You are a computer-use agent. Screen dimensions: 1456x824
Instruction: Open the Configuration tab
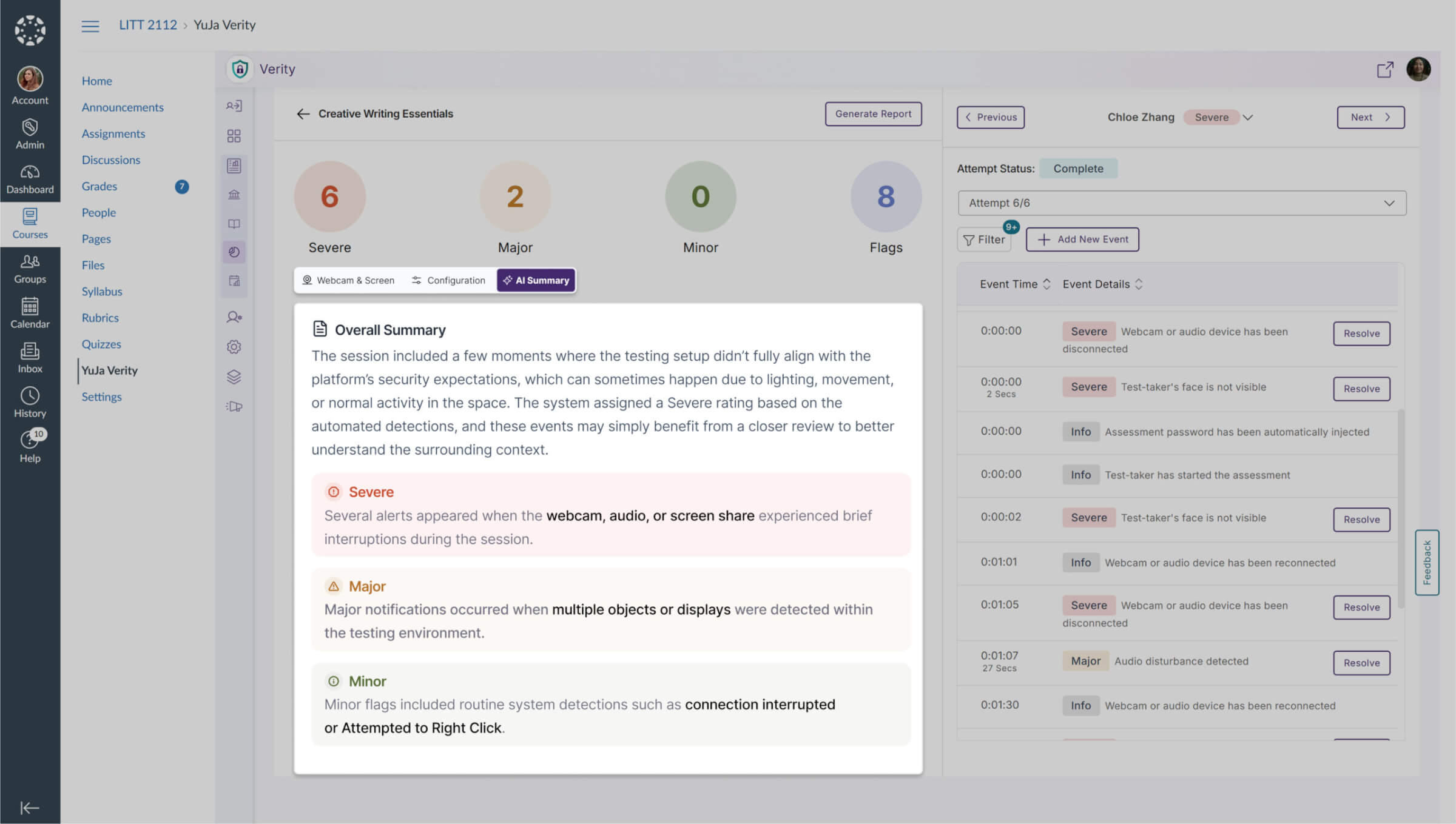[449, 280]
